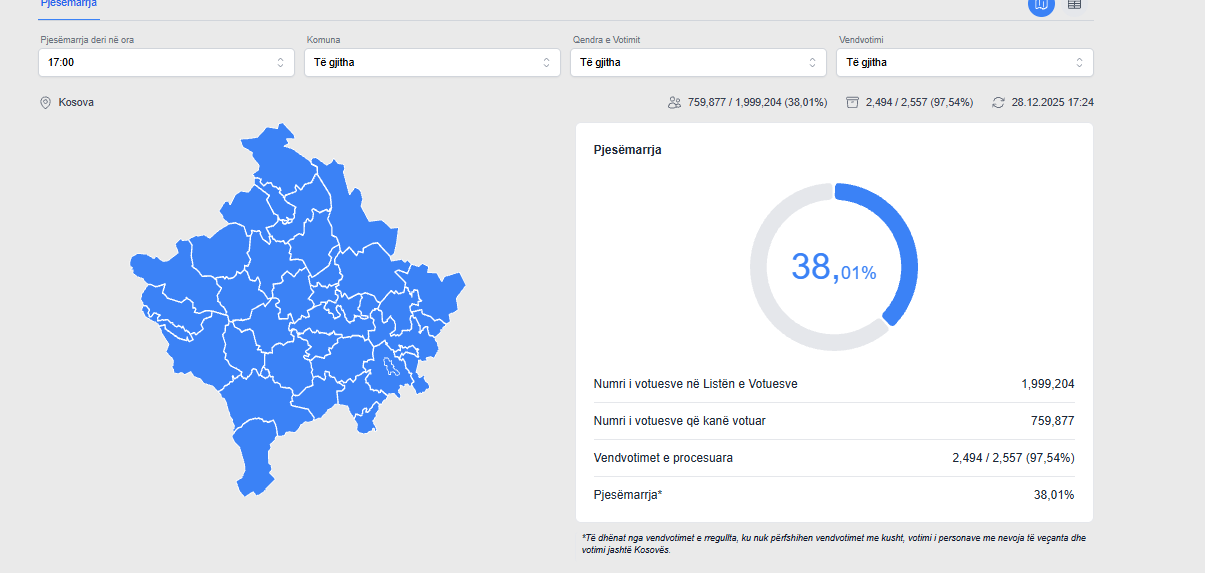This screenshot has width=1205, height=573.
Task: Expand the Komuna dropdown
Action: click(432, 62)
